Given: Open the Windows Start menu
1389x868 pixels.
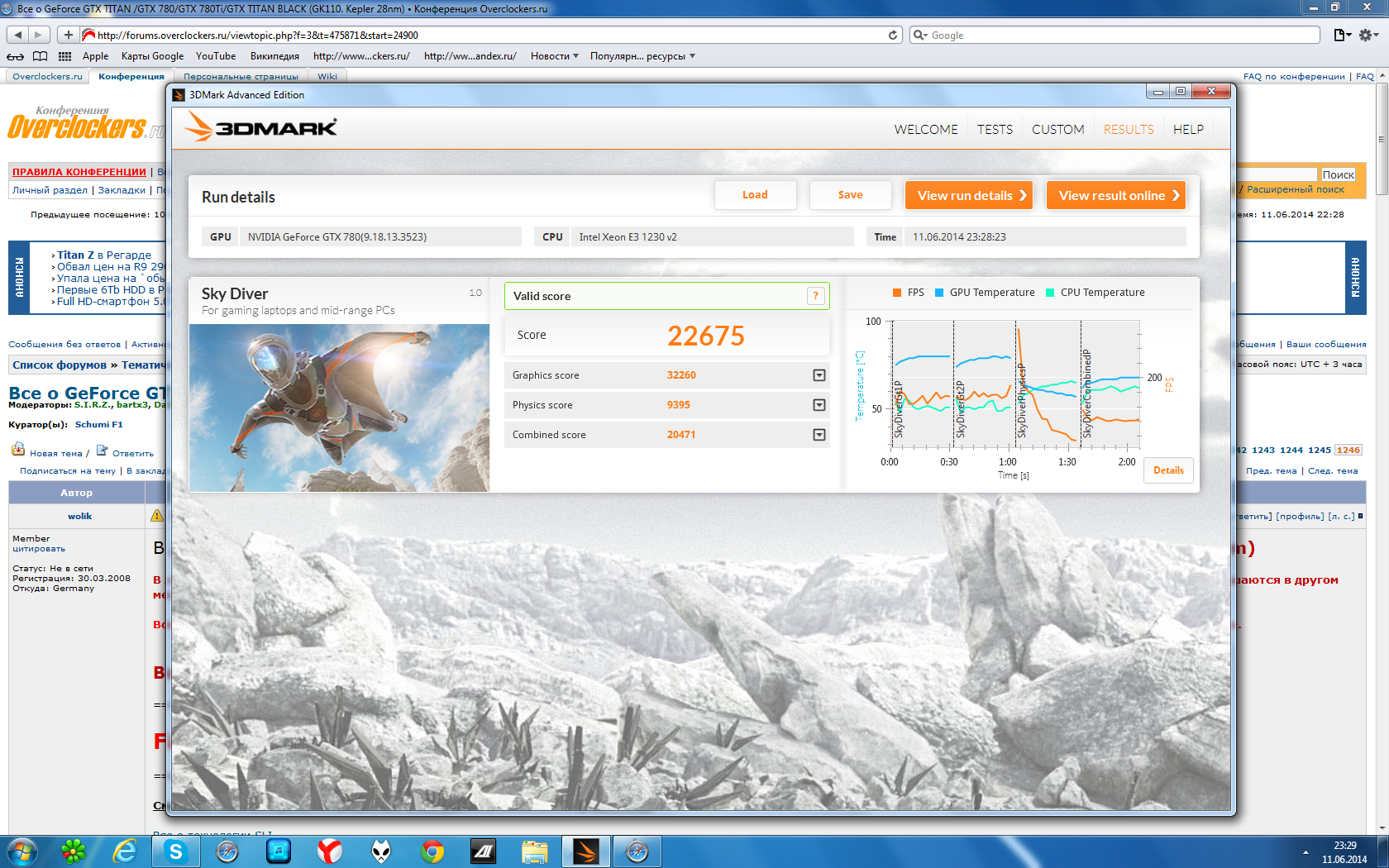Looking at the screenshot, I should (21, 851).
